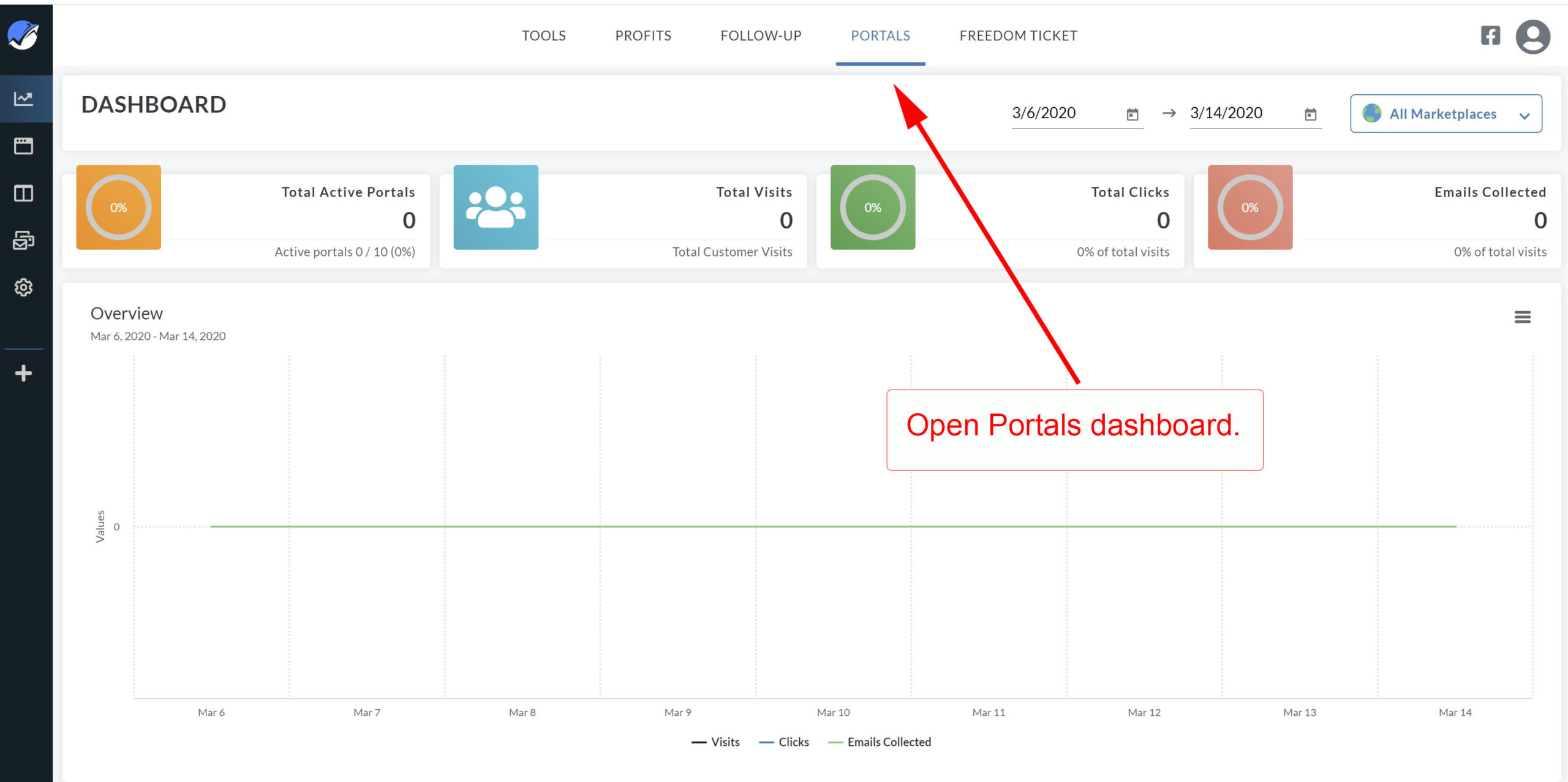1568x782 pixels.
Task: Open the All Marketplaces dropdown
Action: point(1445,113)
